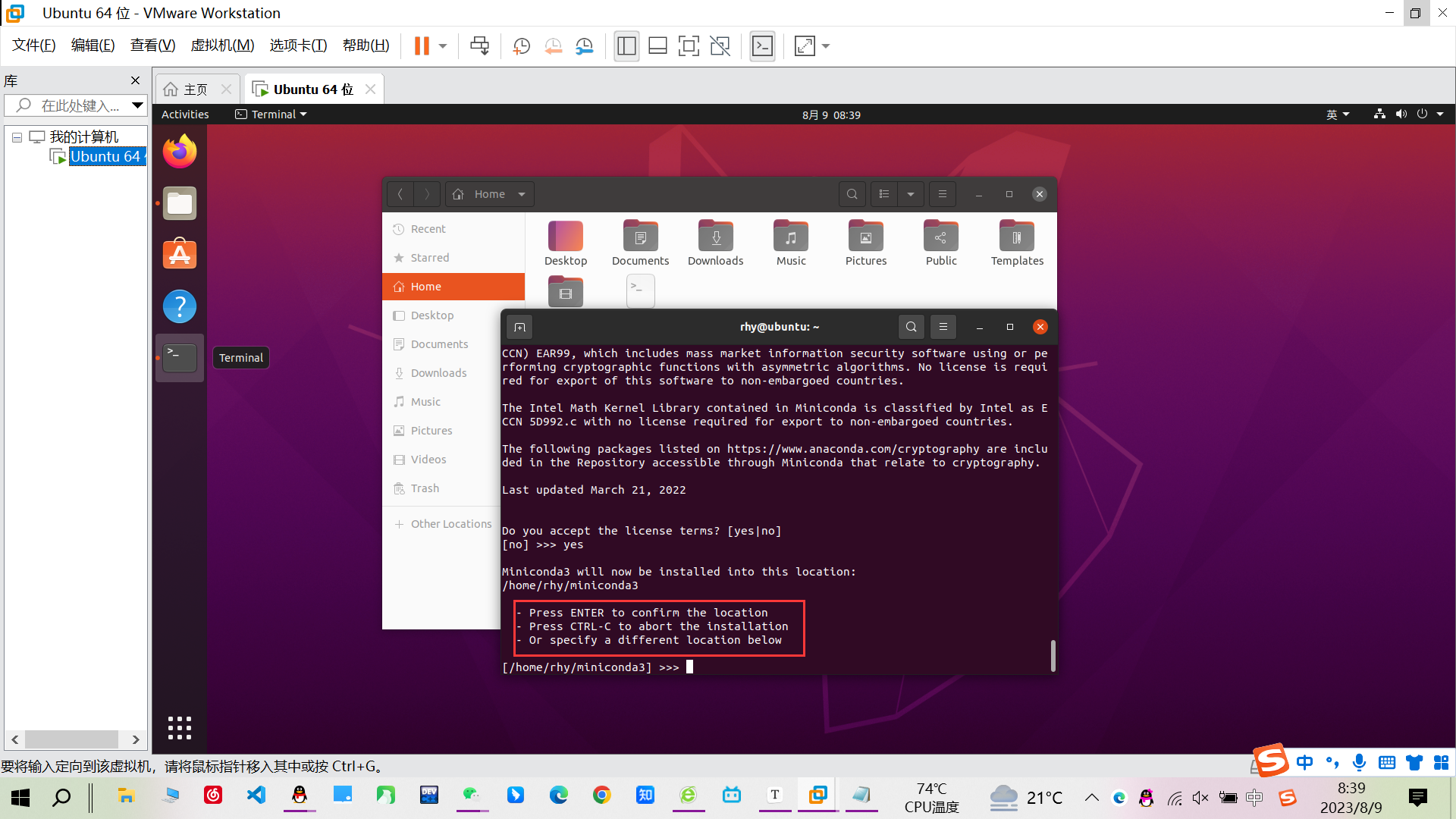Screen dimensions: 1456x819
Task: Select the Desktop folder in sidebar
Action: pos(432,314)
